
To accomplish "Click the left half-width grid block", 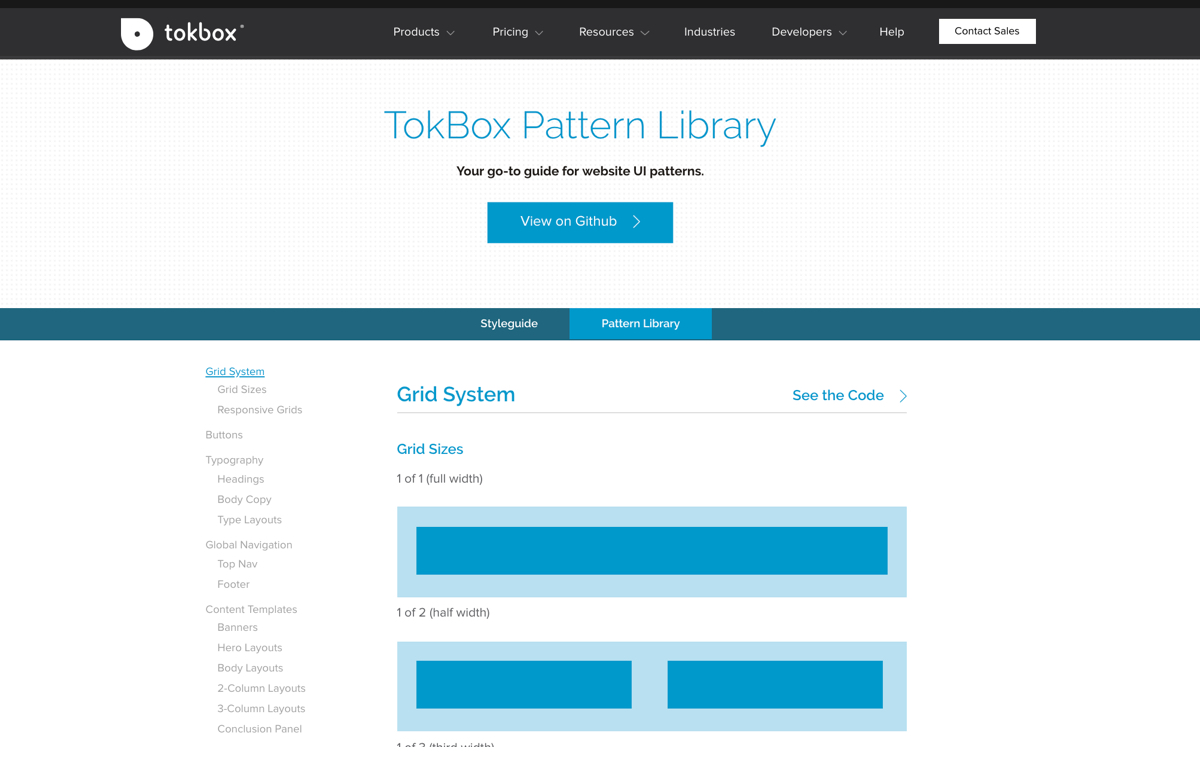I will 524,685.
